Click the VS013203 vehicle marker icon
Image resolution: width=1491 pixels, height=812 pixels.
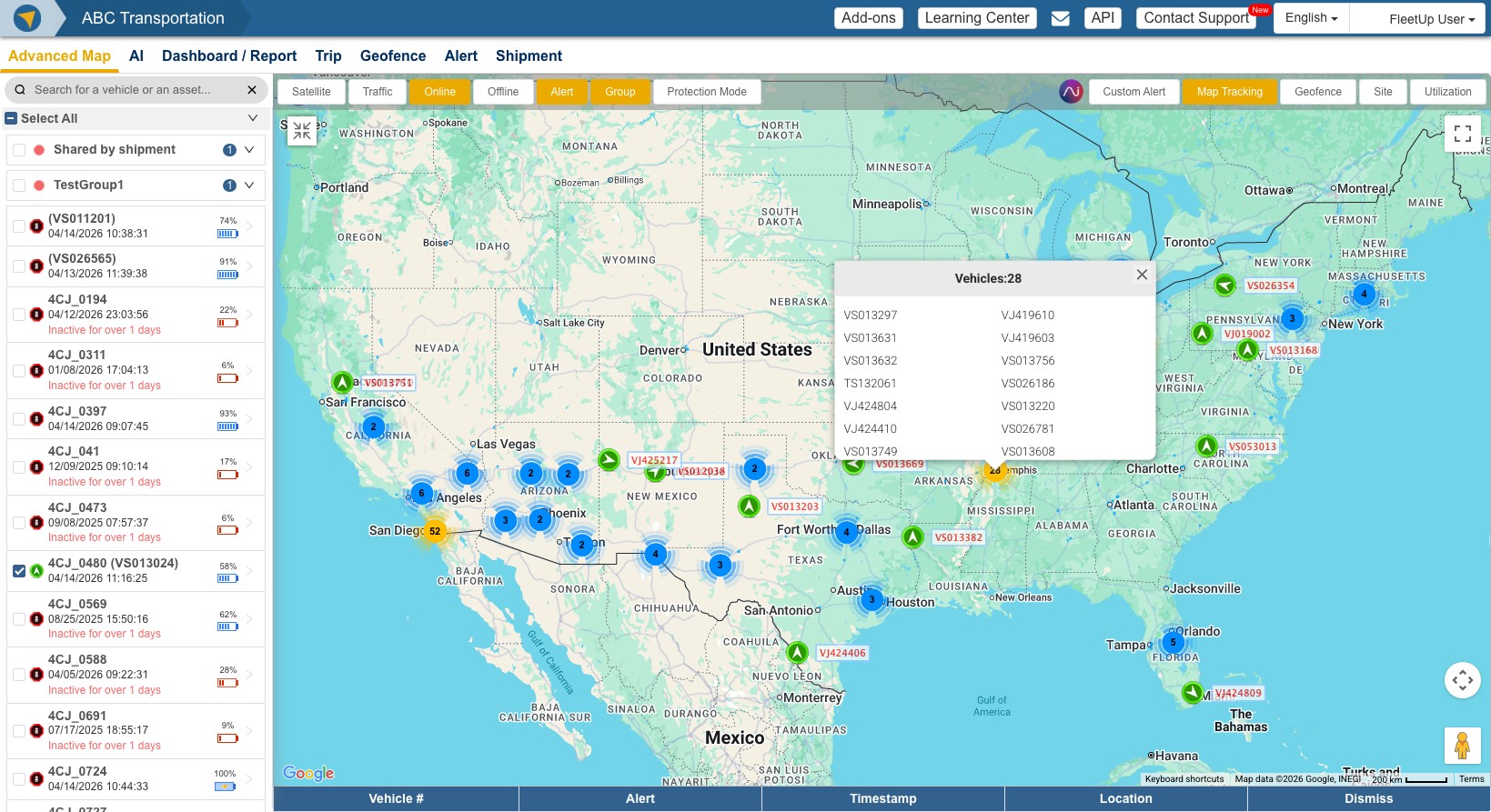point(749,506)
